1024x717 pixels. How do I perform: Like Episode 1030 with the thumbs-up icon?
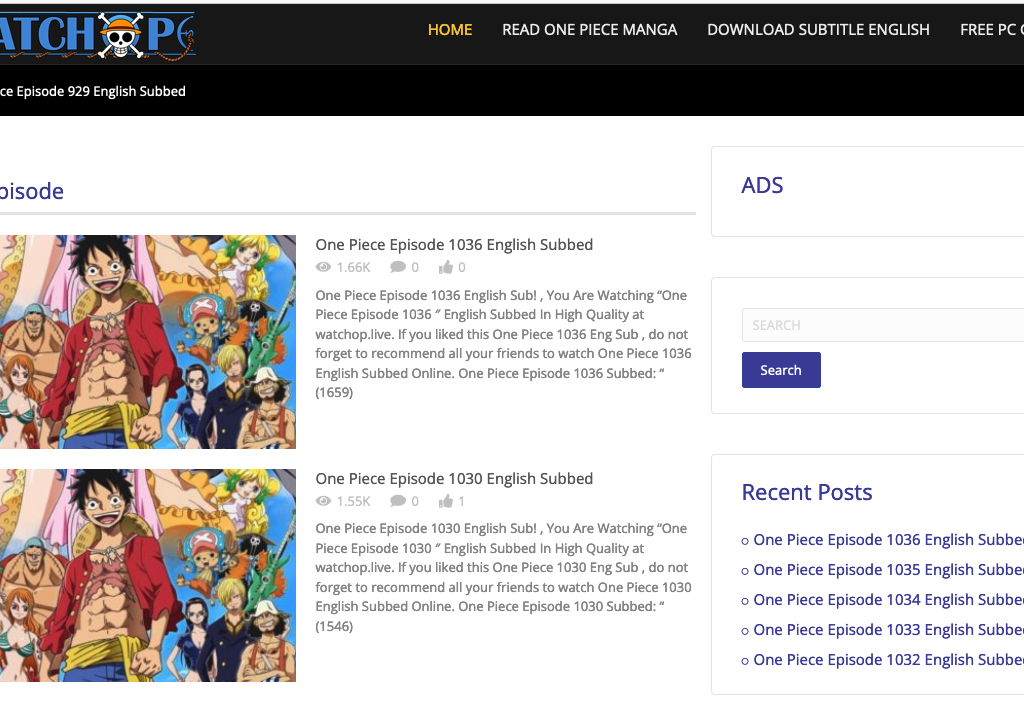pyautogui.click(x=446, y=501)
